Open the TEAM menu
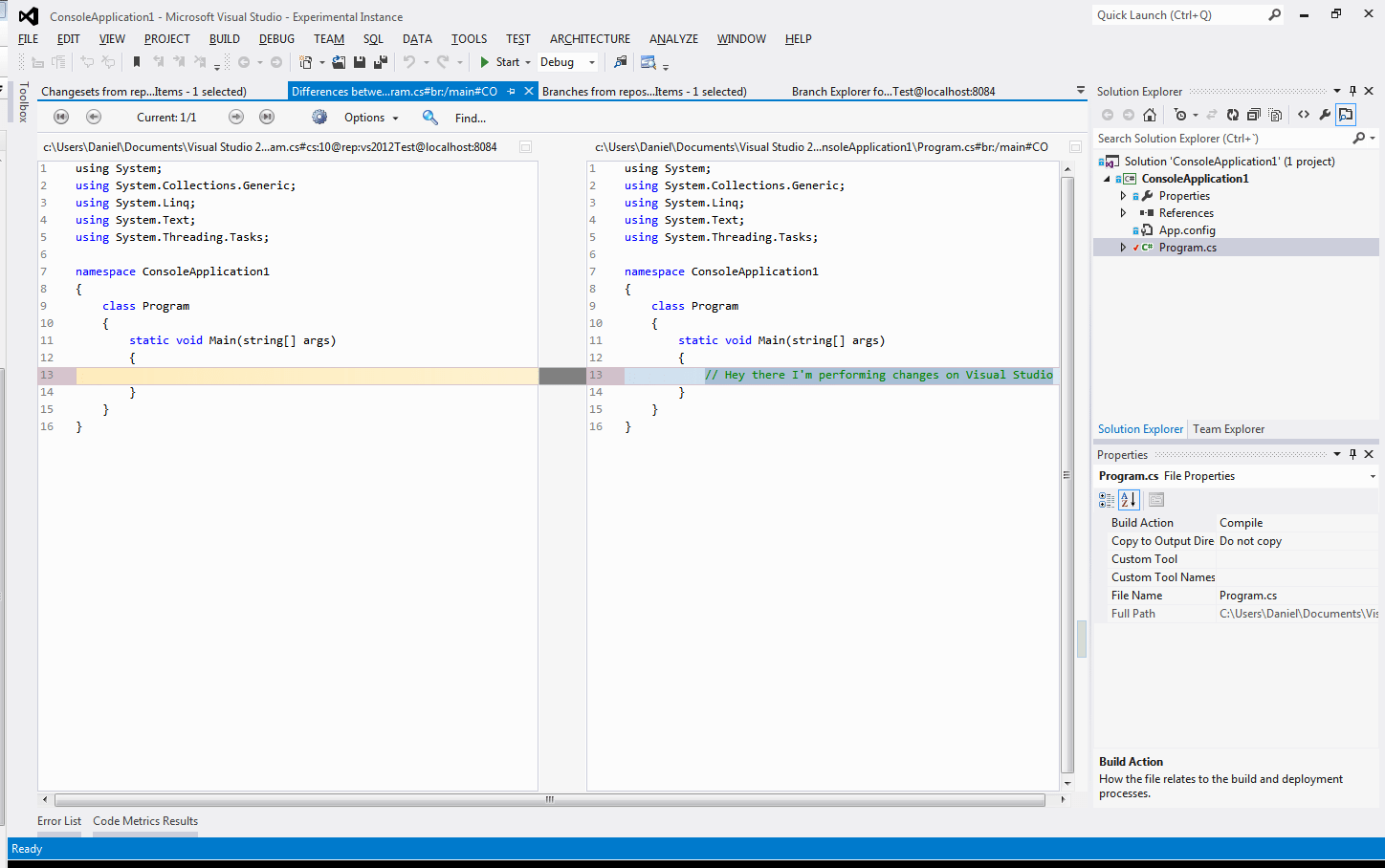Screen dimensions: 1385x868 click(x=328, y=39)
